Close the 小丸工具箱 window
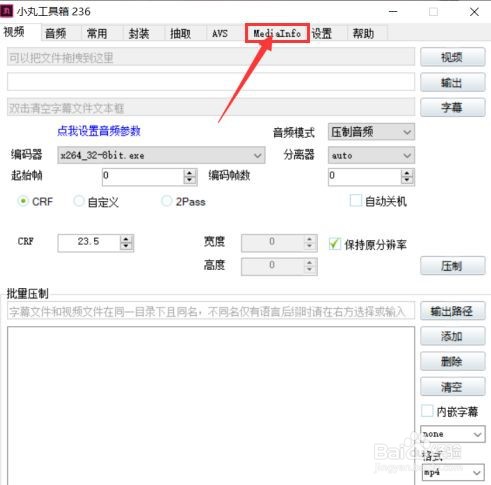This screenshot has width=491, height=485. (474, 12)
